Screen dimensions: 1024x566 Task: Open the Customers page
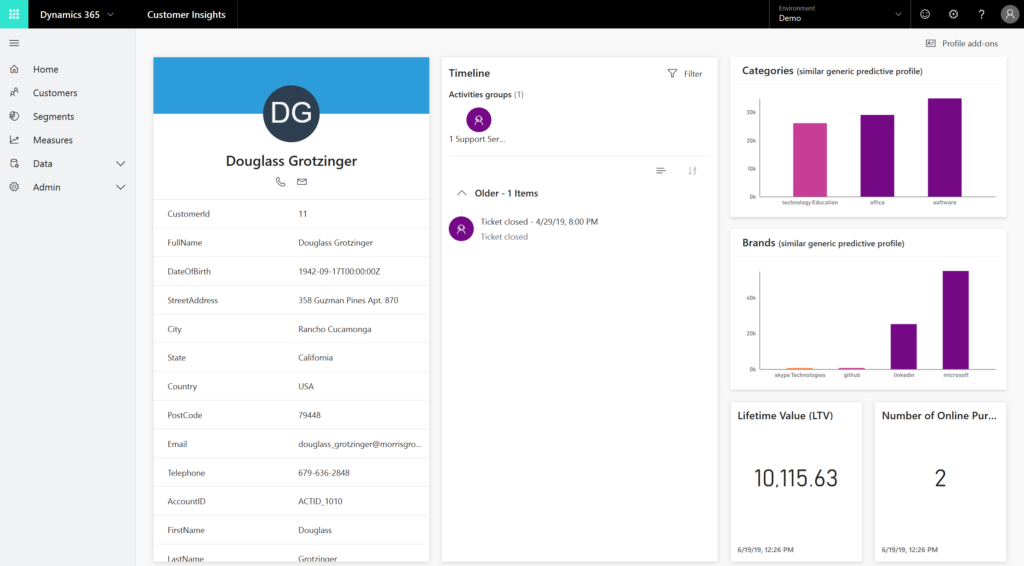point(55,93)
